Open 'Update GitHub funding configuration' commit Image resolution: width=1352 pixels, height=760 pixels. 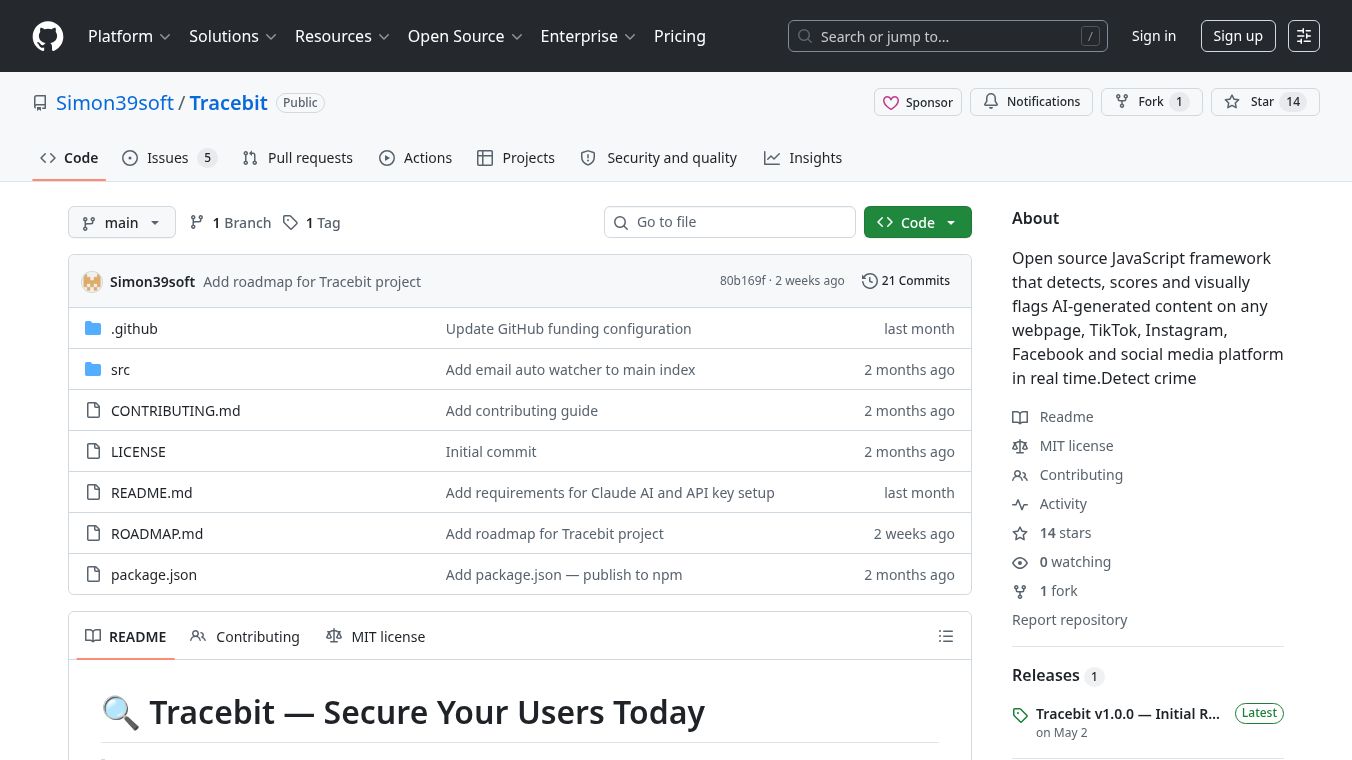pos(568,329)
